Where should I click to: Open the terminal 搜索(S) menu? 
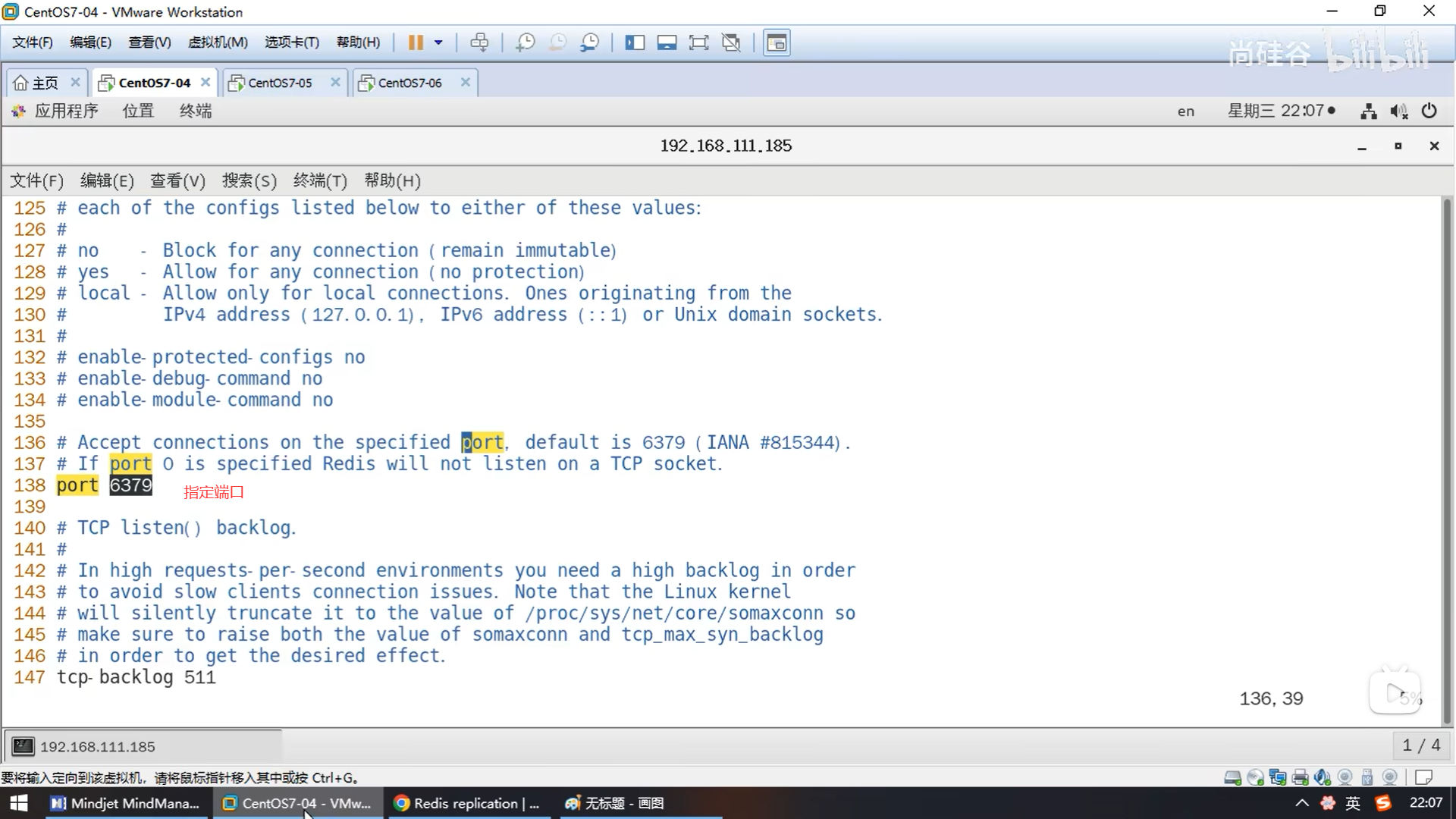tap(249, 180)
